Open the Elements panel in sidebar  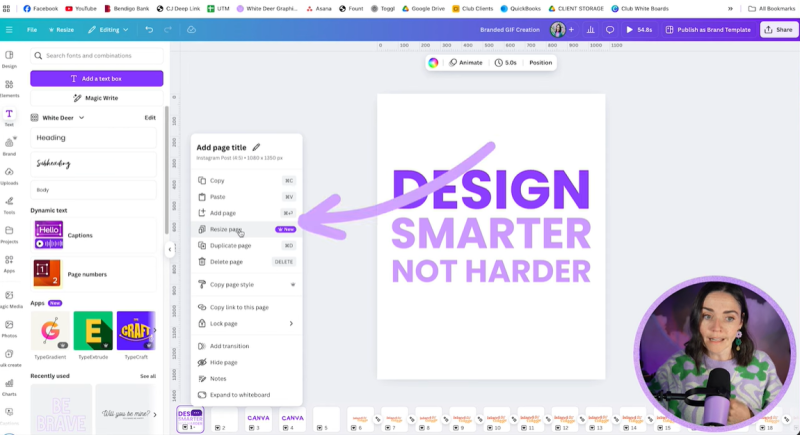pyautogui.click(x=9, y=88)
